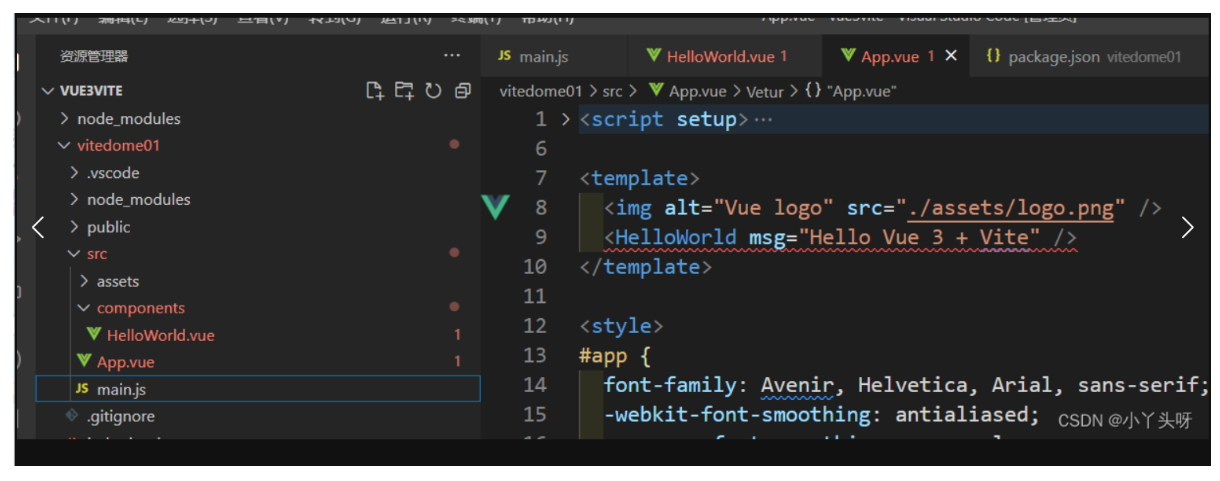Click the ./assets/logo.png path link
Screen dimensions: 1220x481
click(1010, 208)
